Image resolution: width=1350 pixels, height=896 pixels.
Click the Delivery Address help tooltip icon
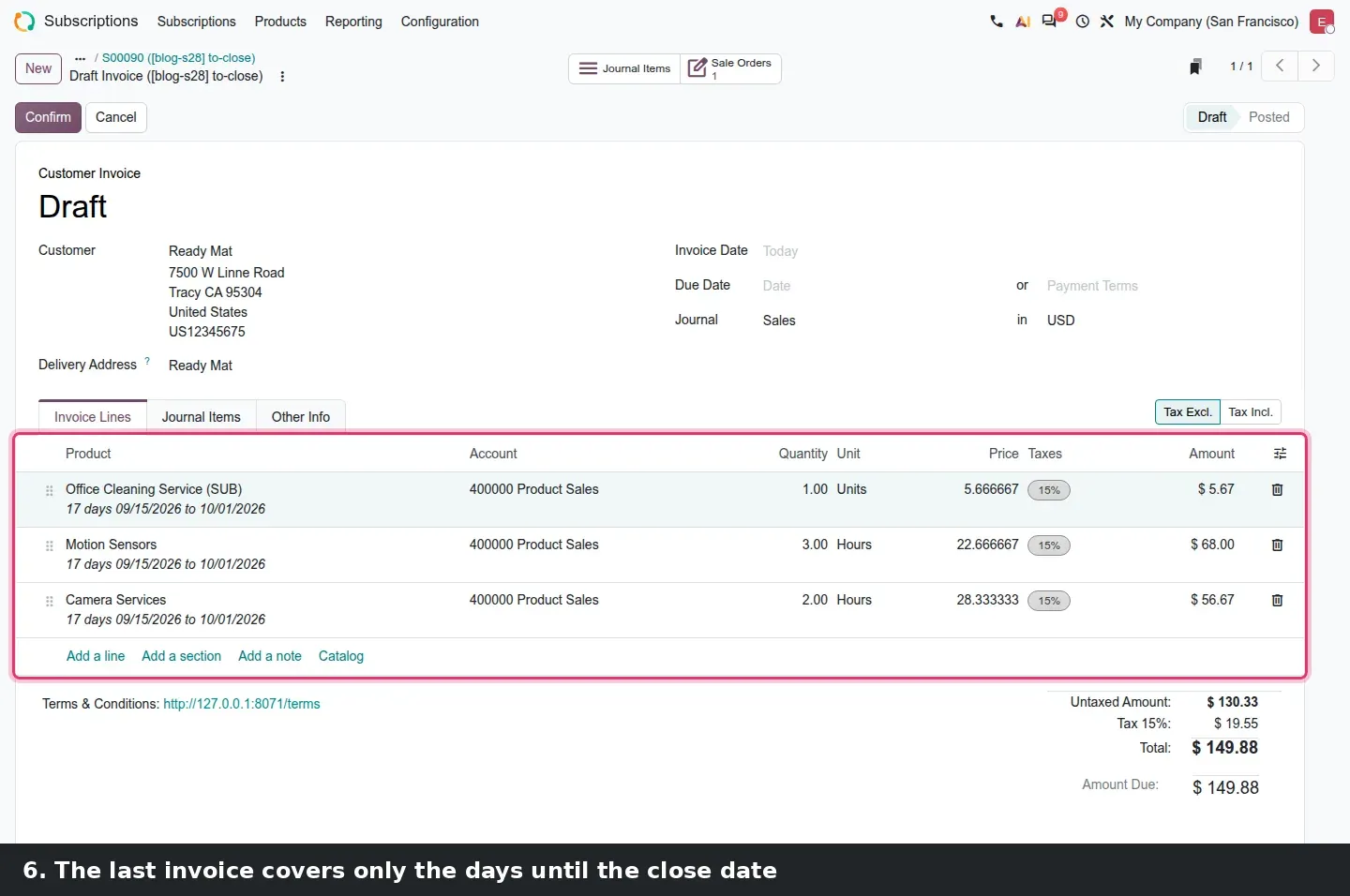[147, 361]
